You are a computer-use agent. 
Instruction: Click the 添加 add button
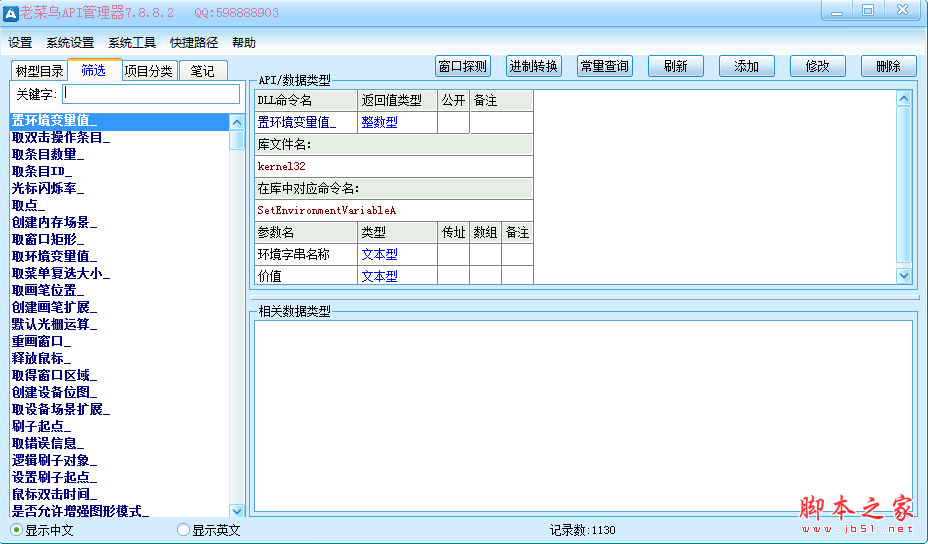point(747,66)
